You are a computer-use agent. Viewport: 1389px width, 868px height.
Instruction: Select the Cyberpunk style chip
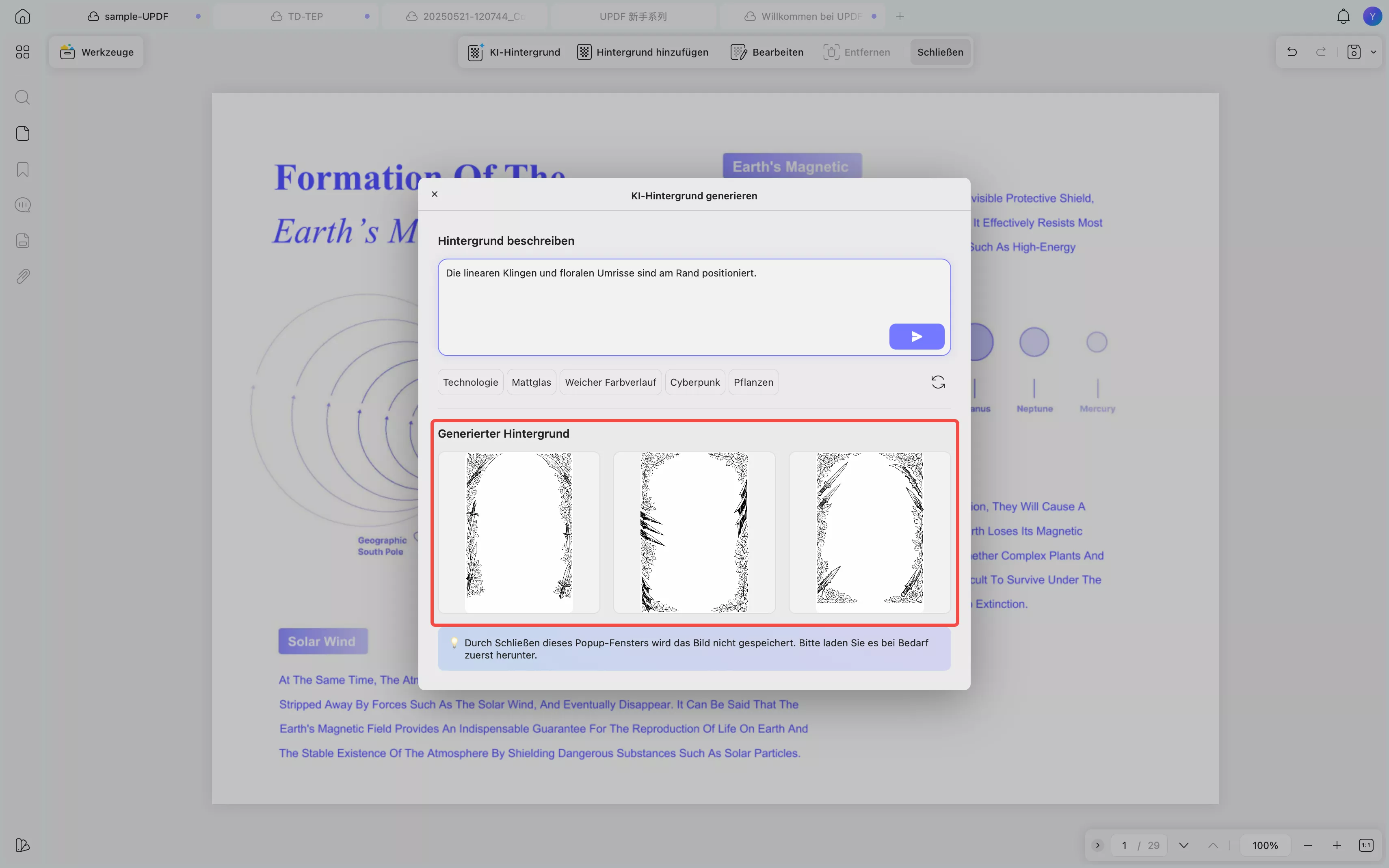(694, 382)
